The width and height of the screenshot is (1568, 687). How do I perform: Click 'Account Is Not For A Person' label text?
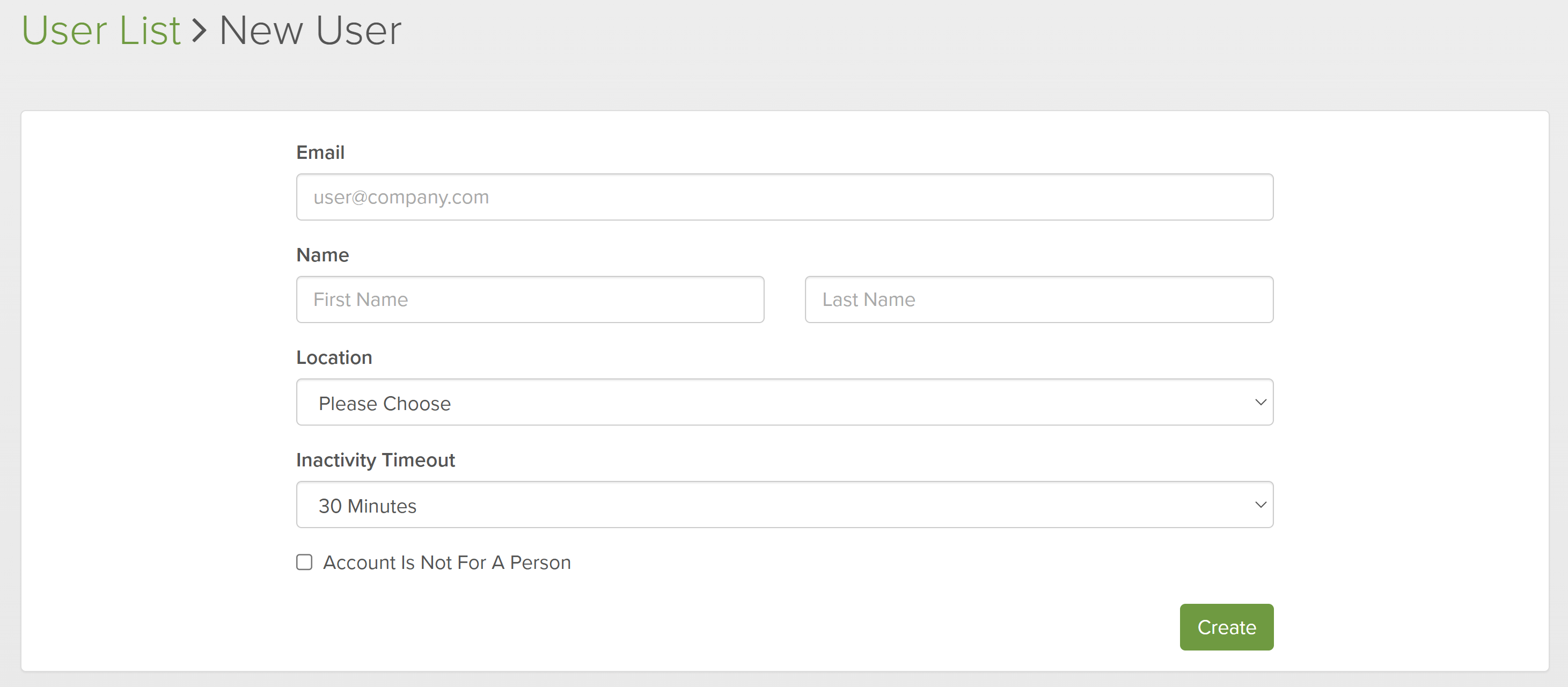tap(447, 562)
